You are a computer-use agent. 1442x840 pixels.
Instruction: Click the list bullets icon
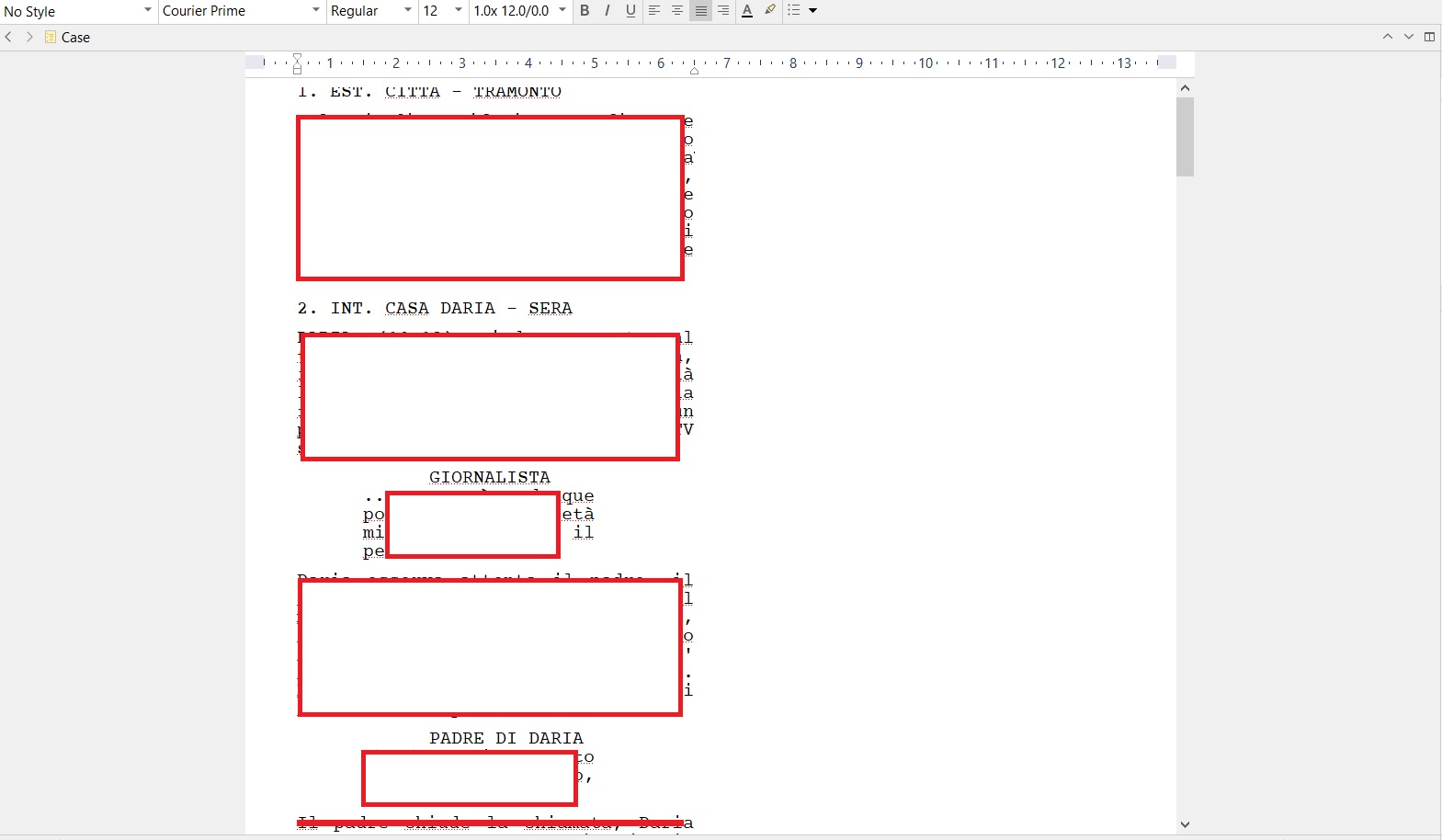click(794, 11)
